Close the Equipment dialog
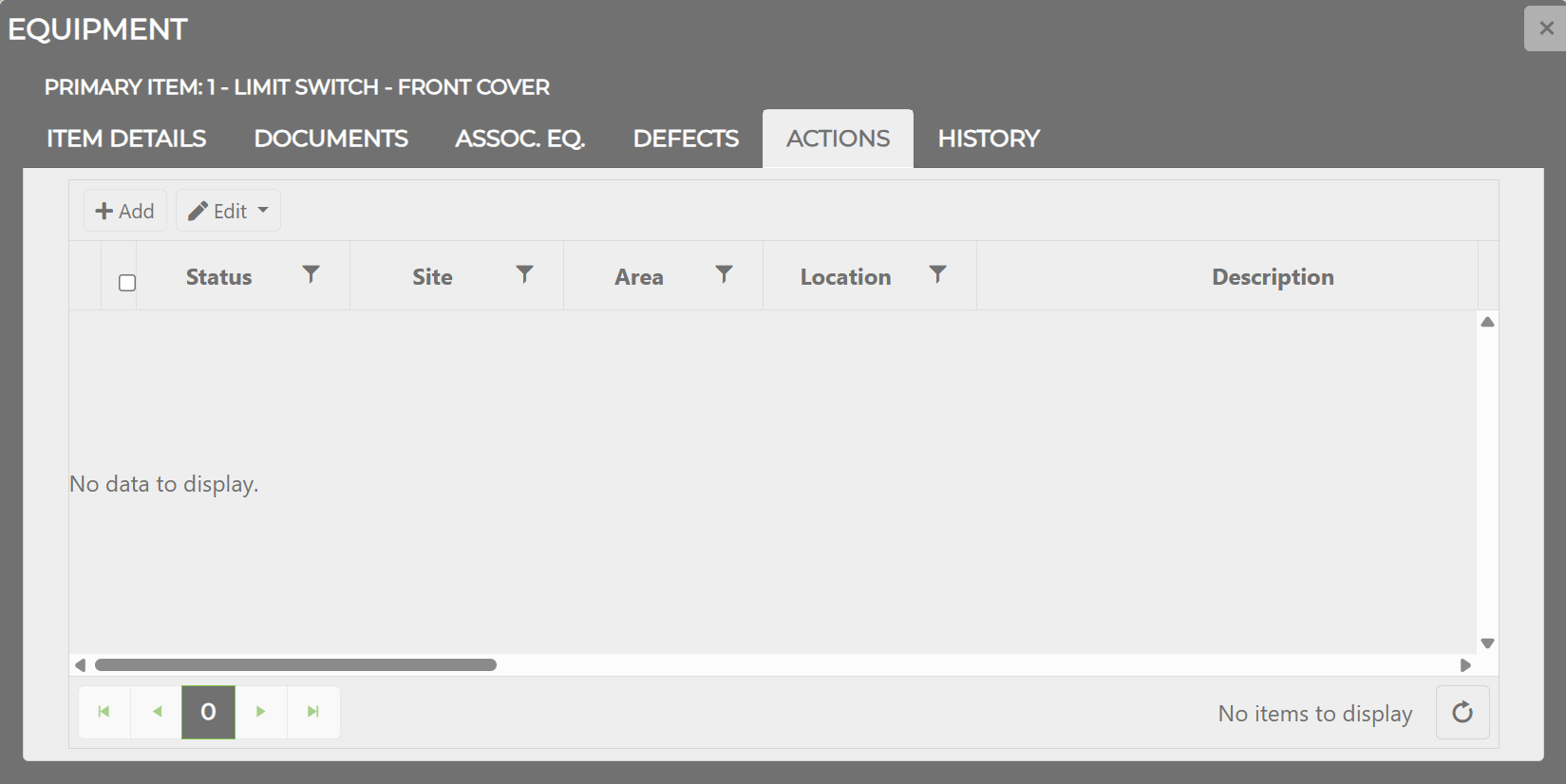Screen dimensions: 1566x784 [x=1545, y=28]
